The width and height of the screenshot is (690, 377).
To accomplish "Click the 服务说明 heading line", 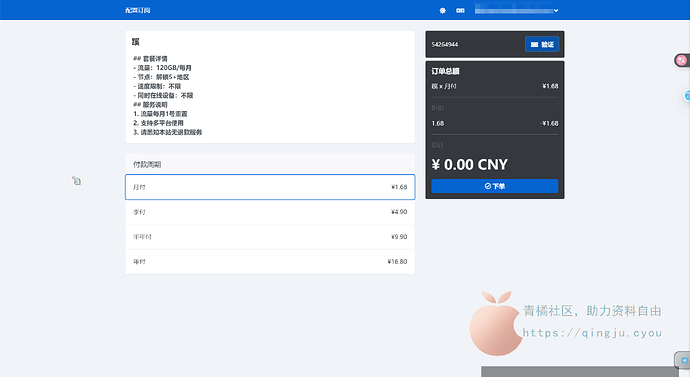I will [x=150, y=105].
